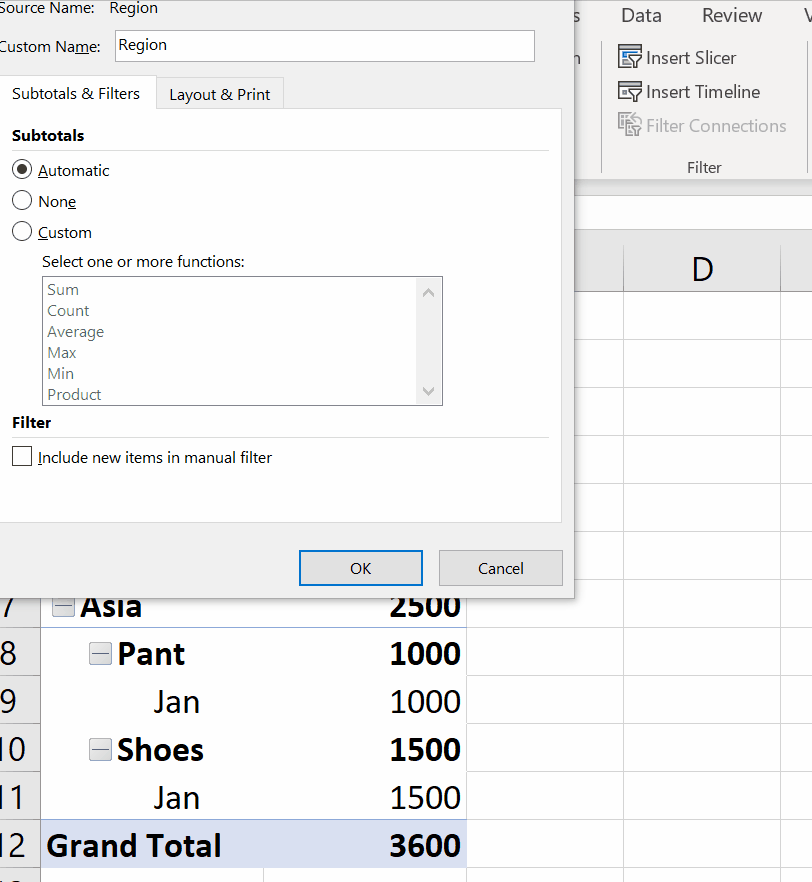Select the None subtotals option
Image resolution: width=812 pixels, height=882 pixels.
click(x=21, y=201)
